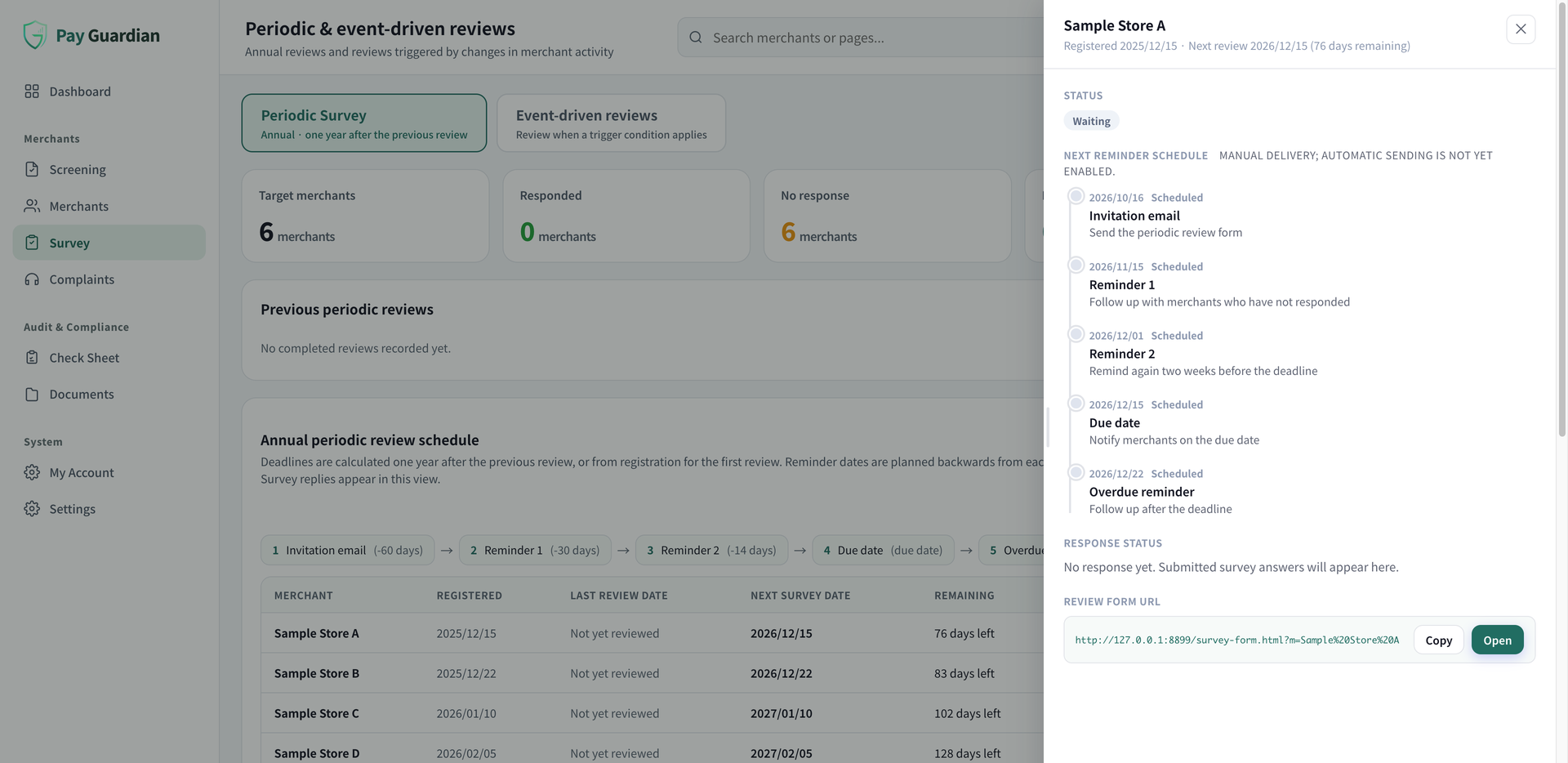1568x763 pixels.
Task: Close the Sample Store A panel
Action: (x=1521, y=29)
